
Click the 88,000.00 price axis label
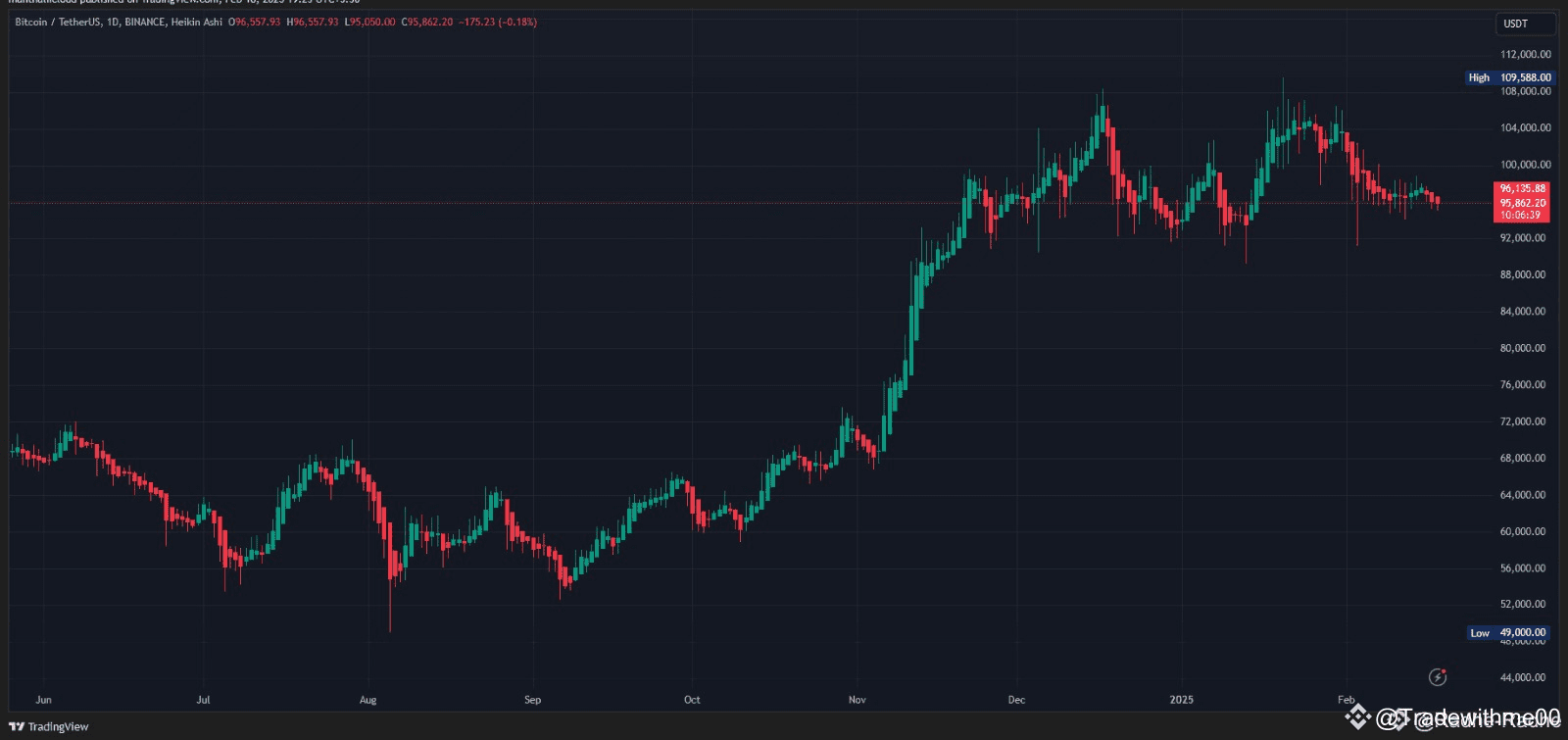pos(1523,274)
